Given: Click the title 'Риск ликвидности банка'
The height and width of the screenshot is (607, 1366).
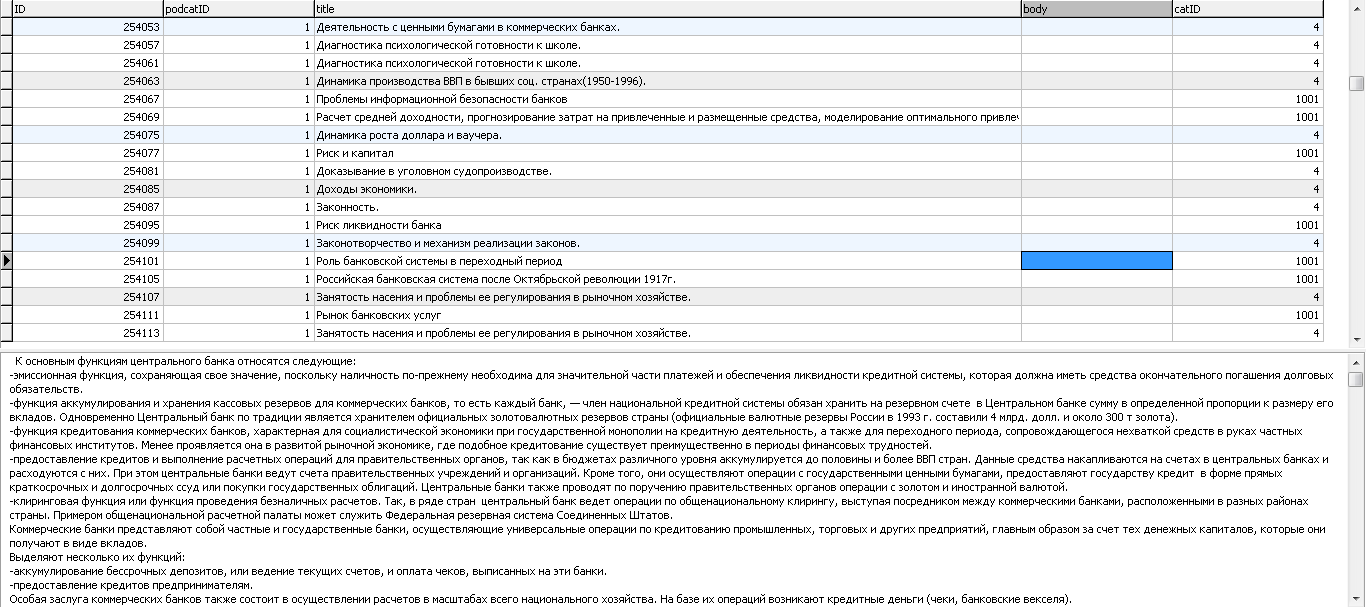Looking at the screenshot, I should click(378, 225).
